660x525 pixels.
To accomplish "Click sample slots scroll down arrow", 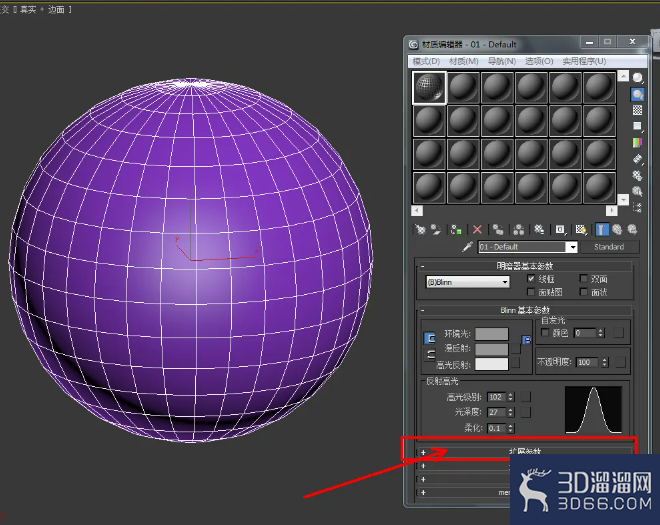I will 623,199.
